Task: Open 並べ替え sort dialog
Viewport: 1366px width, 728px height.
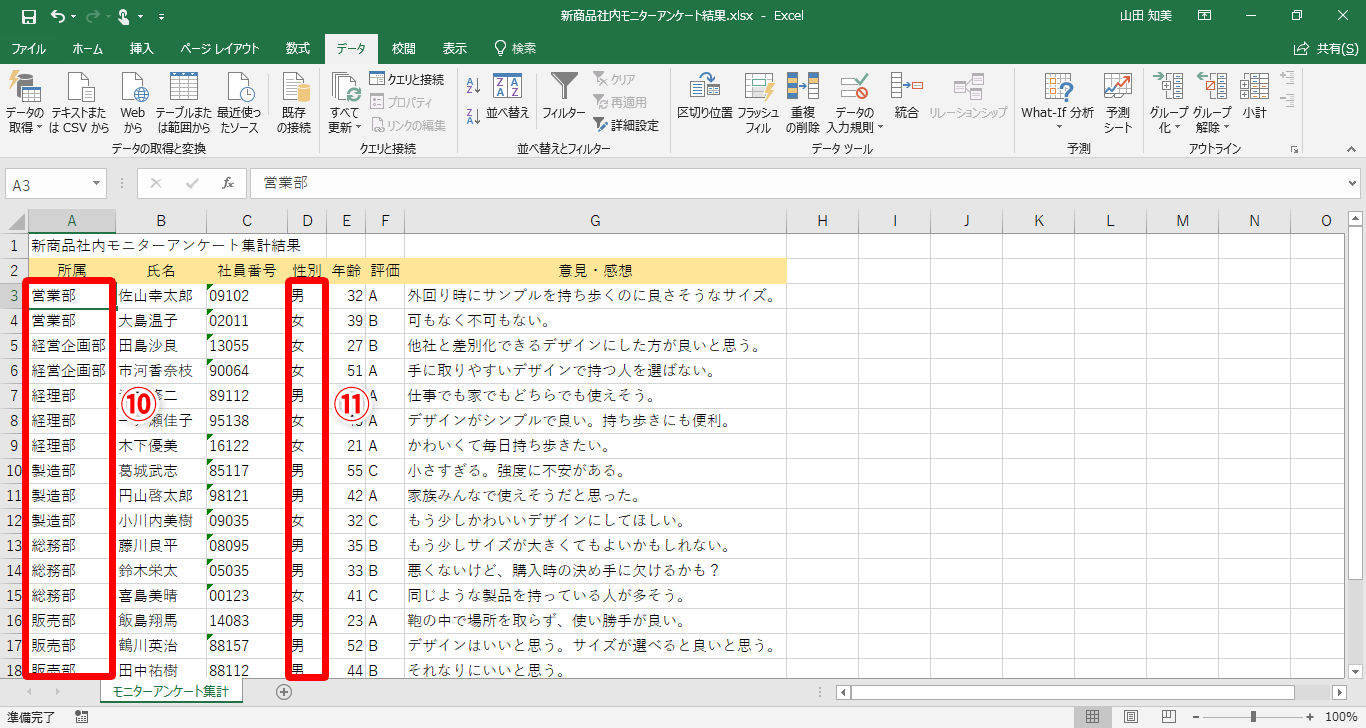Action: [508, 96]
